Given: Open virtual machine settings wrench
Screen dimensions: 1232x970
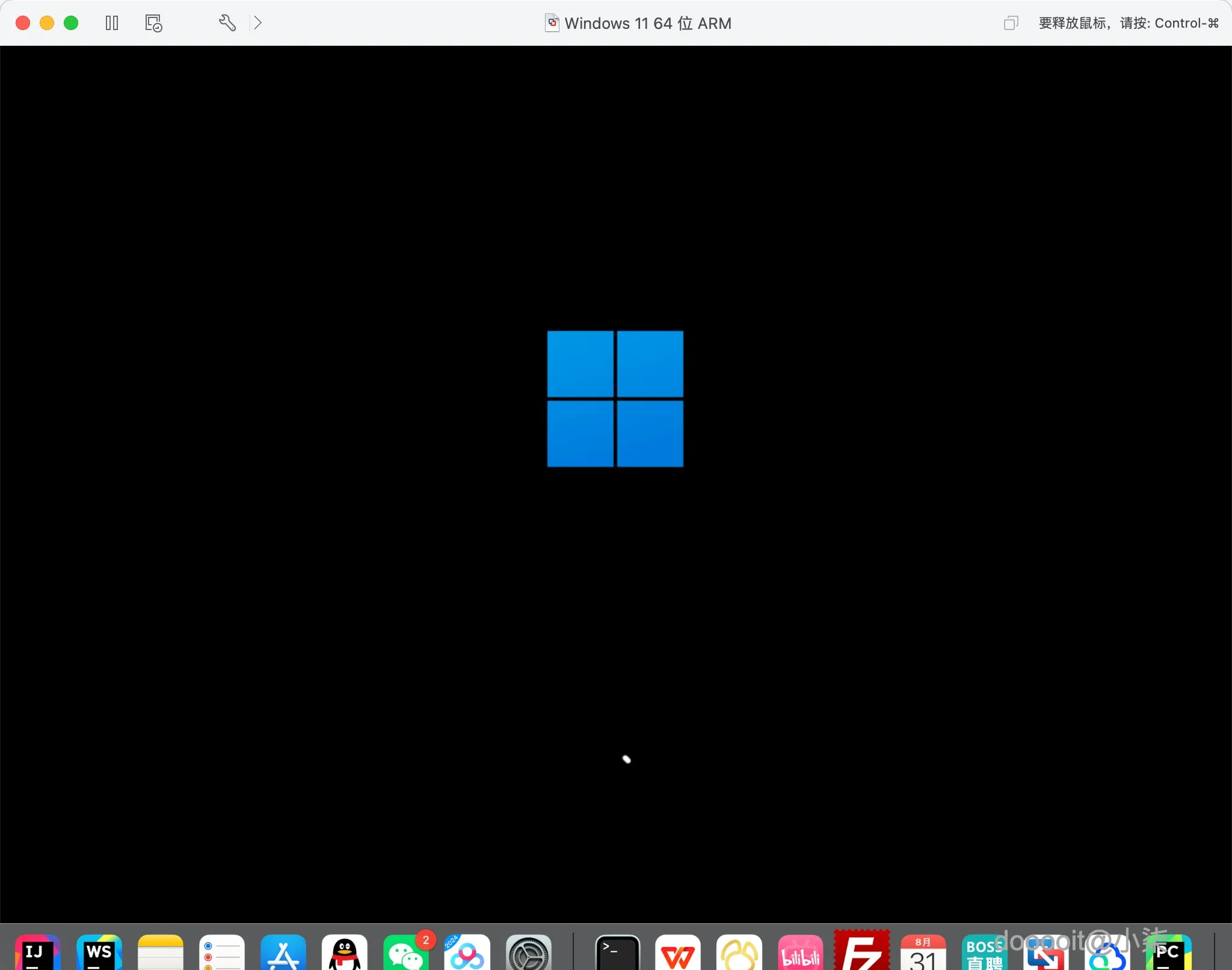Looking at the screenshot, I should click(x=227, y=23).
